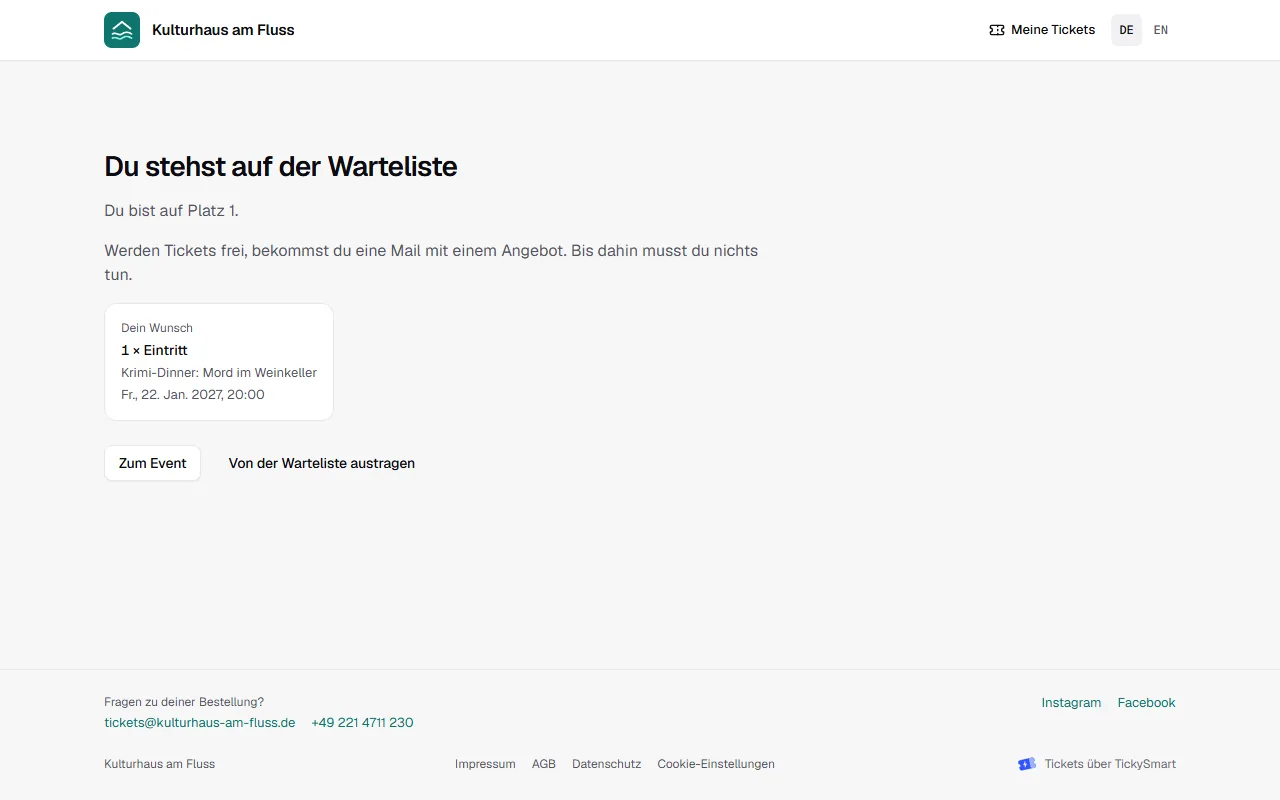Open the Impressum page
1280x800 pixels.
(485, 764)
